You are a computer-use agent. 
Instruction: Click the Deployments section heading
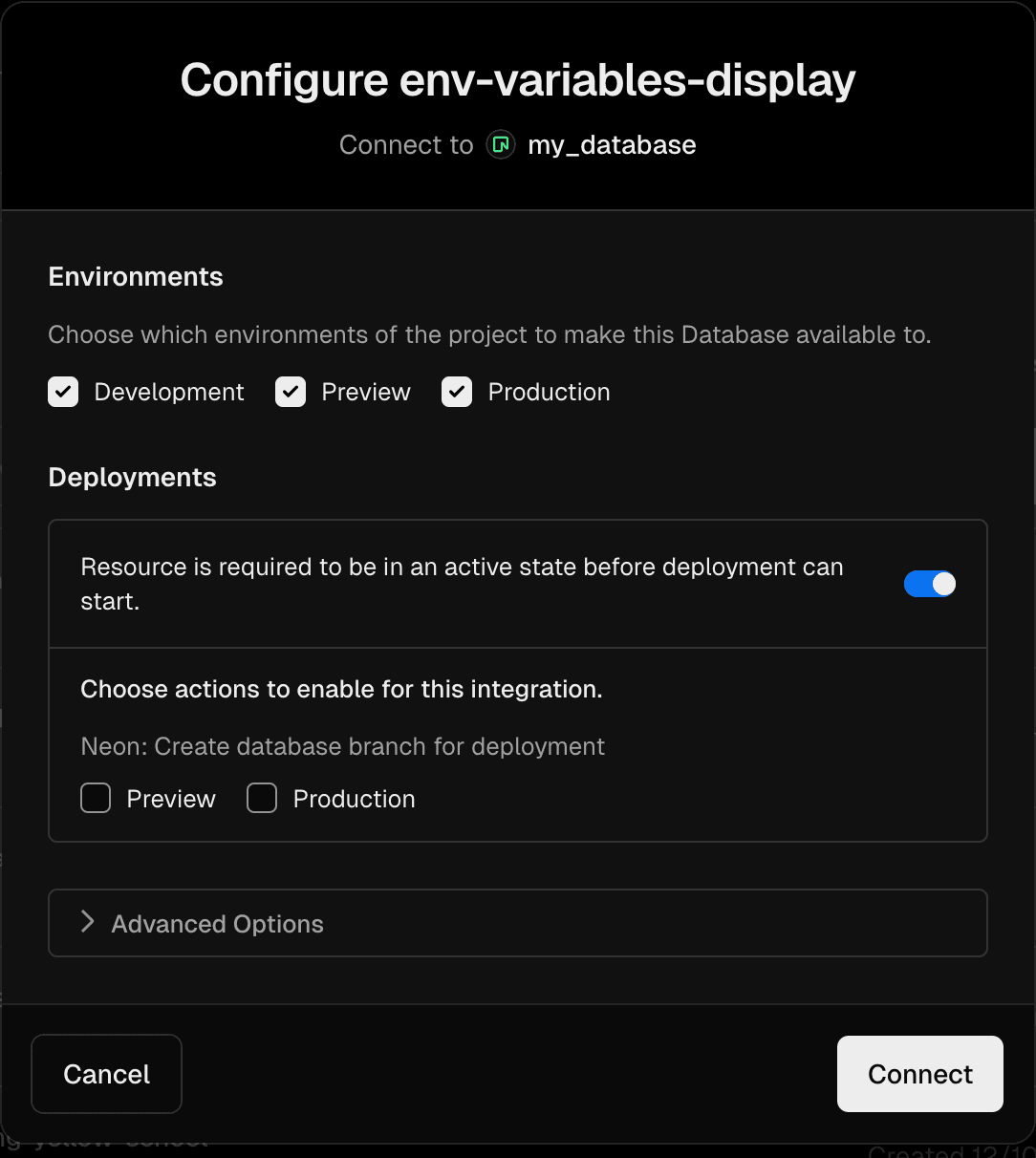click(133, 478)
